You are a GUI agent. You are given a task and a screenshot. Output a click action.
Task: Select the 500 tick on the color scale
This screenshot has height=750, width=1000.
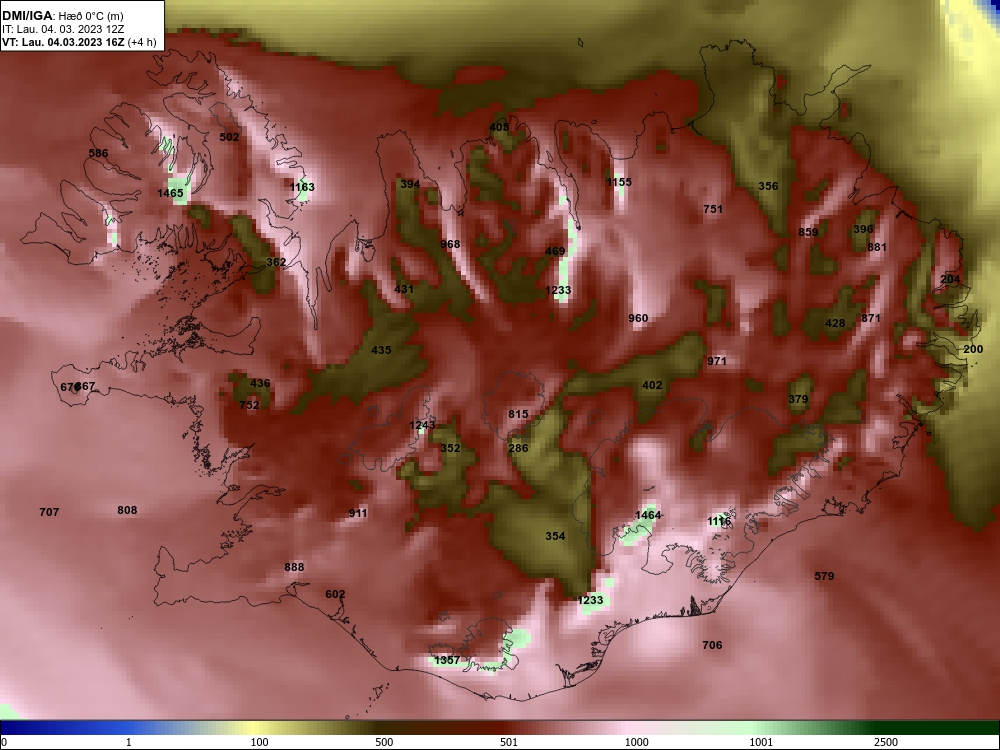[x=384, y=742]
